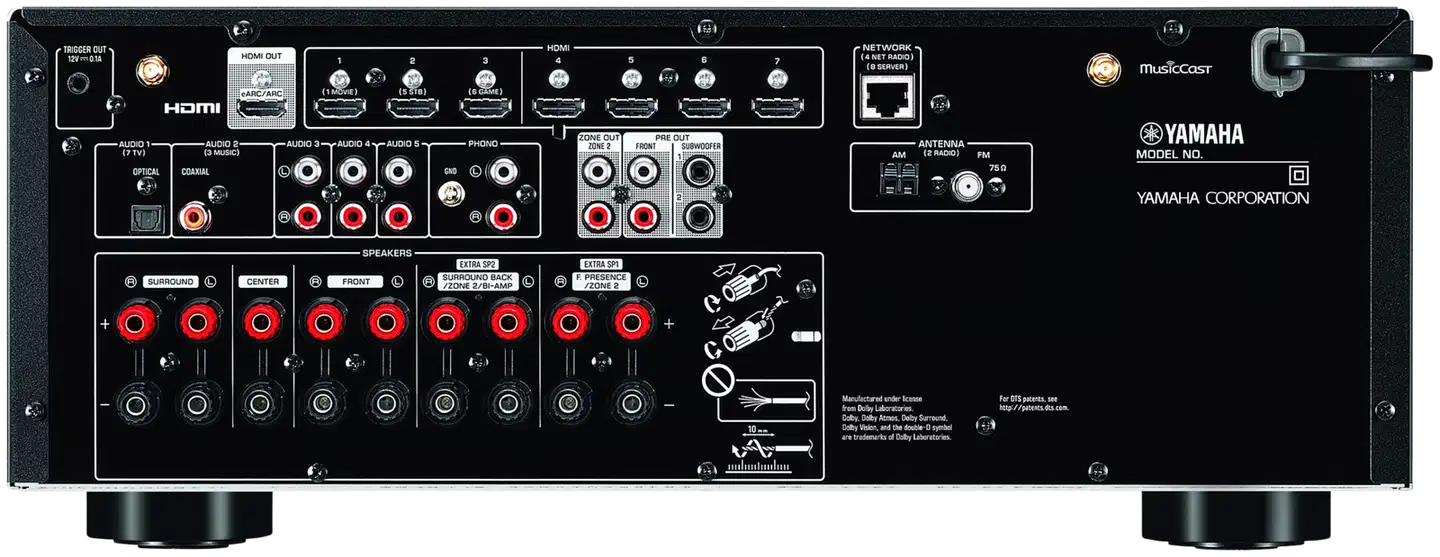
Task: Select HDMI input 6 port
Action: coord(704,107)
